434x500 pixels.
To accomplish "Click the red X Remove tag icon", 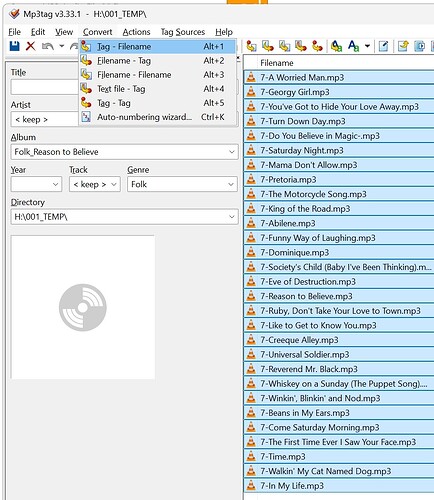I will tap(31, 46).
